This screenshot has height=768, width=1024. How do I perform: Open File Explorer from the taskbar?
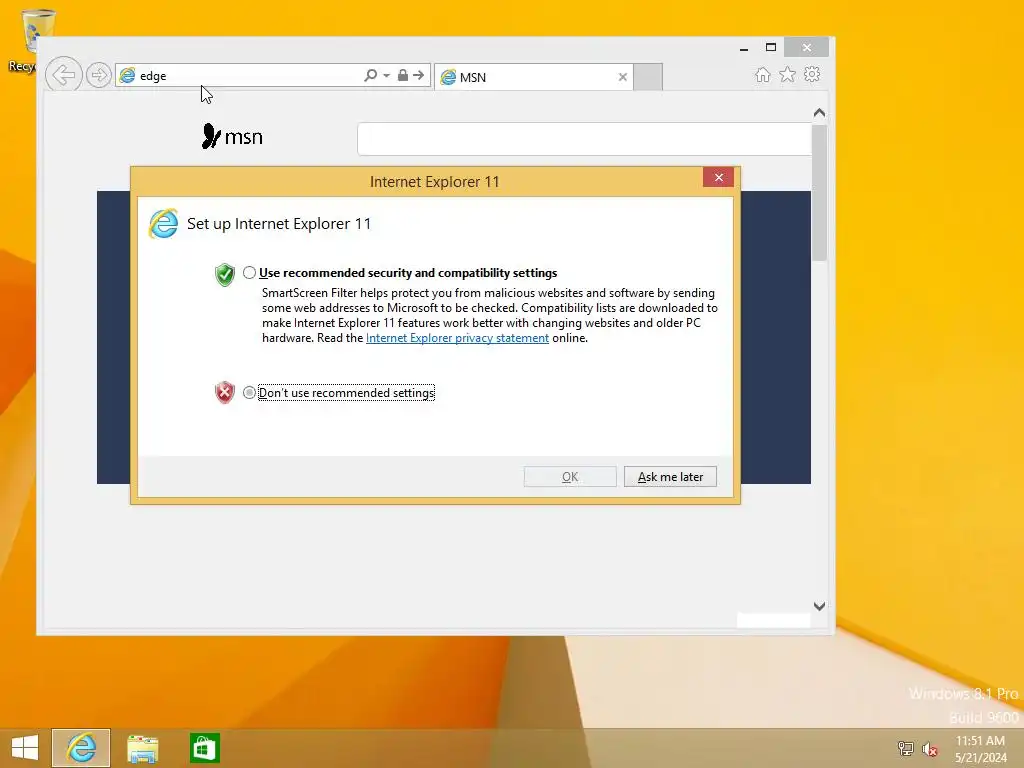pos(142,748)
